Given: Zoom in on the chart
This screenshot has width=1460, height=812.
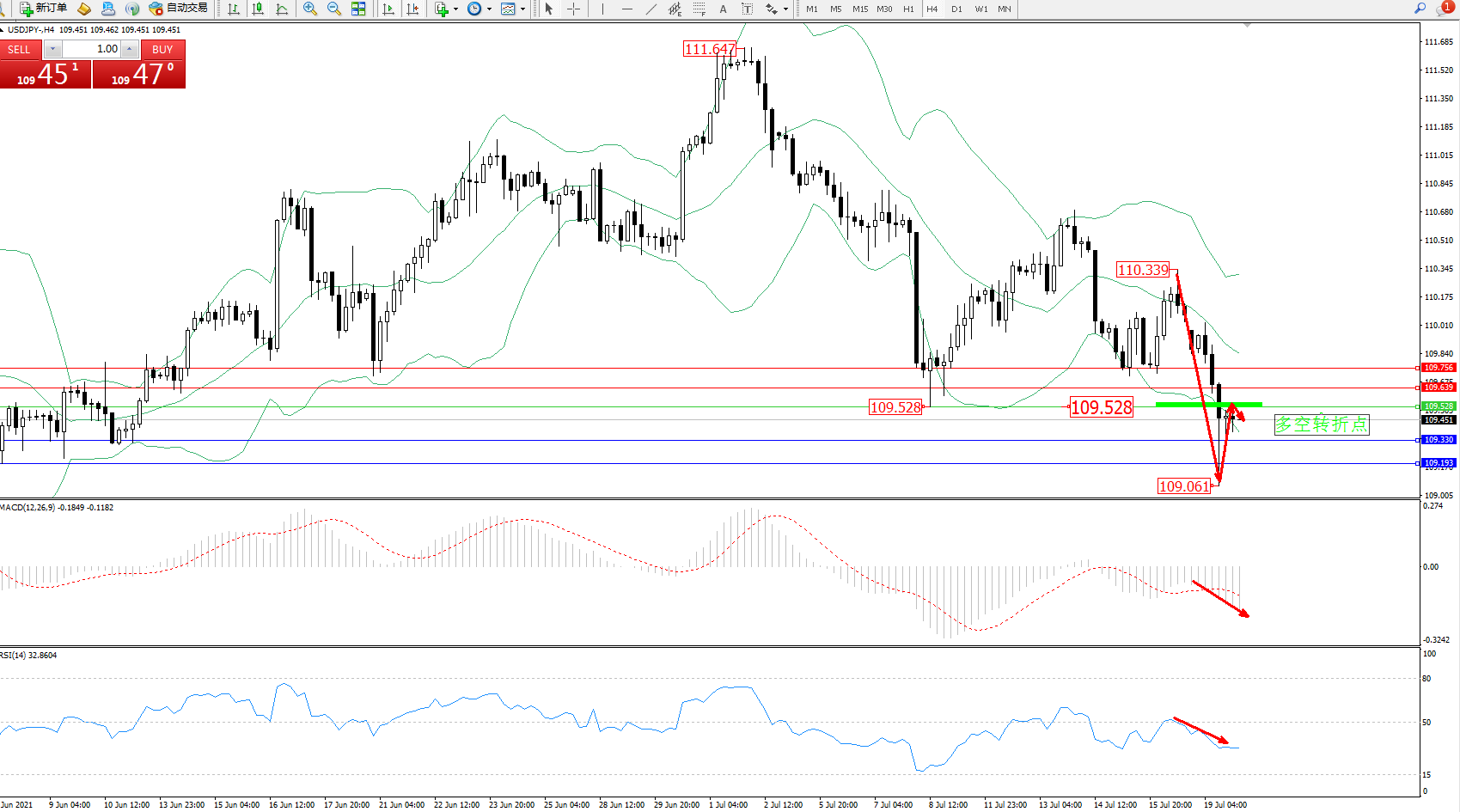Looking at the screenshot, I should (310, 9).
